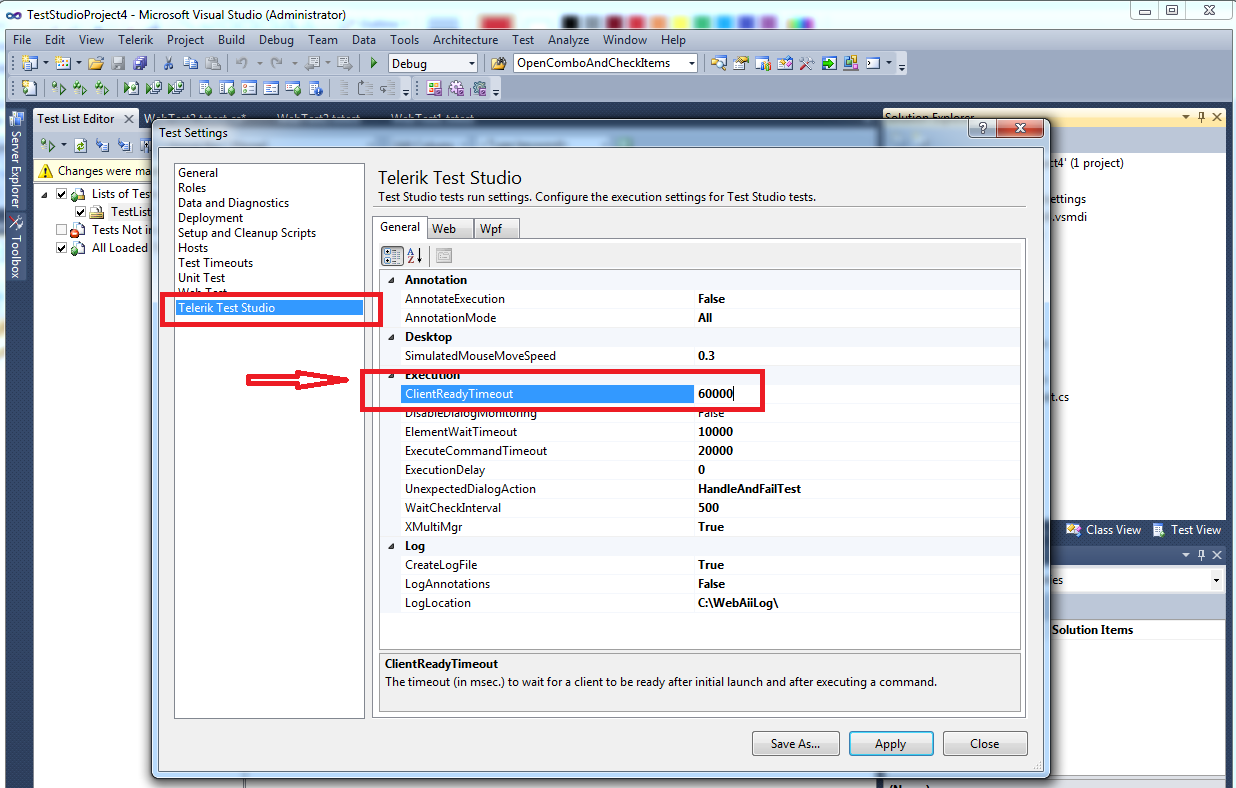The image size is (1236, 788).
Task: Click the green Start Debugging arrow
Action: 372,63
